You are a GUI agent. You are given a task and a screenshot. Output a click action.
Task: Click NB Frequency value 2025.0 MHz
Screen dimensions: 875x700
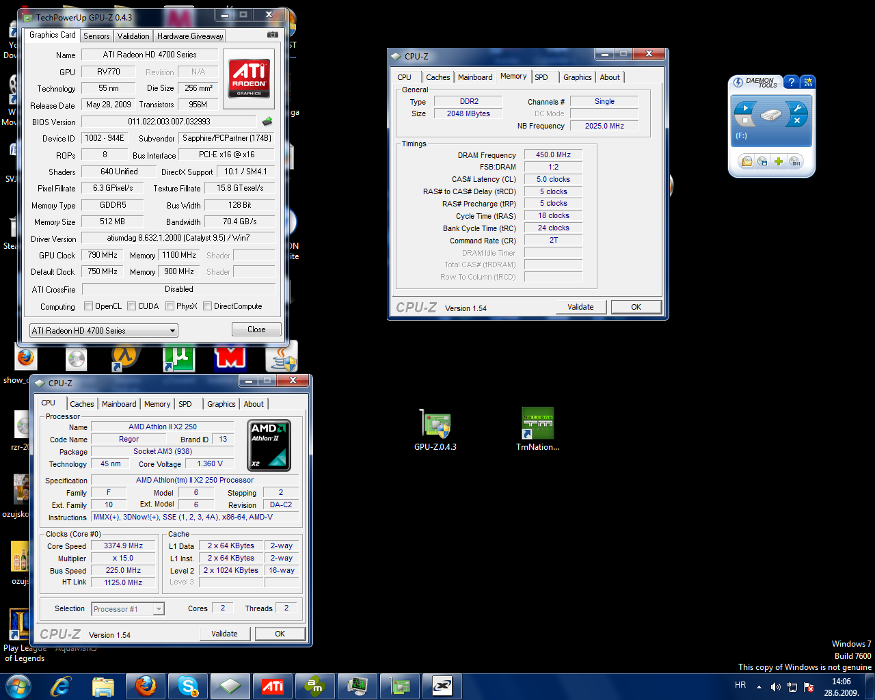[604, 126]
